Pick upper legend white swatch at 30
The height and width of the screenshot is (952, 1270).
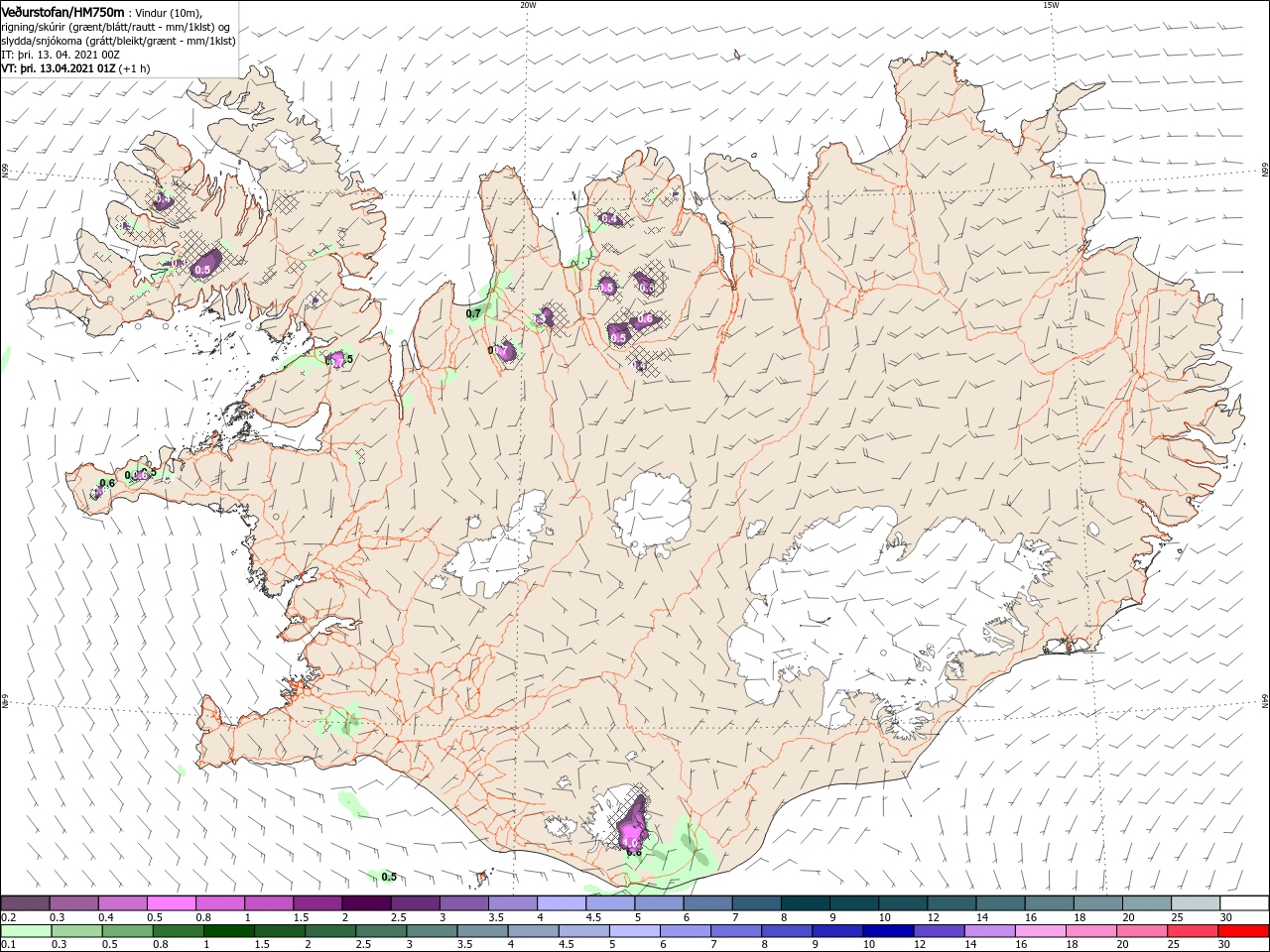click(1244, 903)
